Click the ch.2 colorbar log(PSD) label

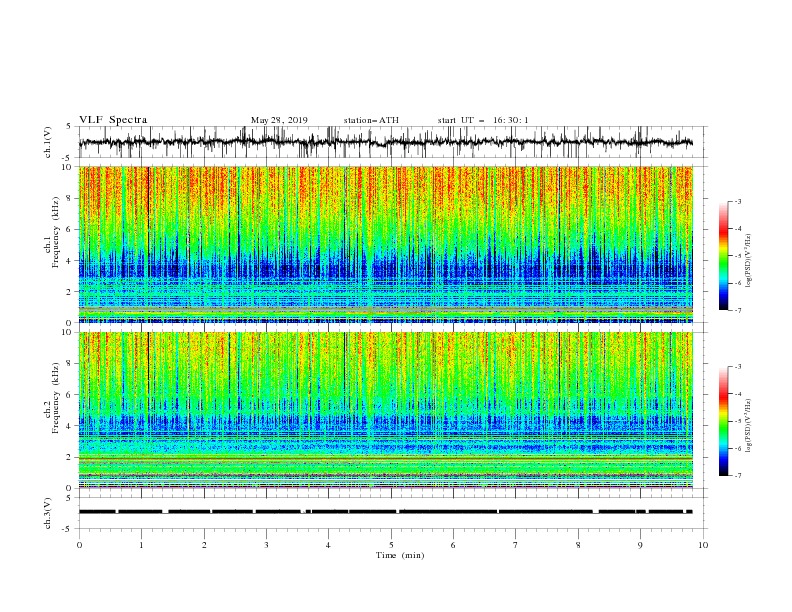749,426
